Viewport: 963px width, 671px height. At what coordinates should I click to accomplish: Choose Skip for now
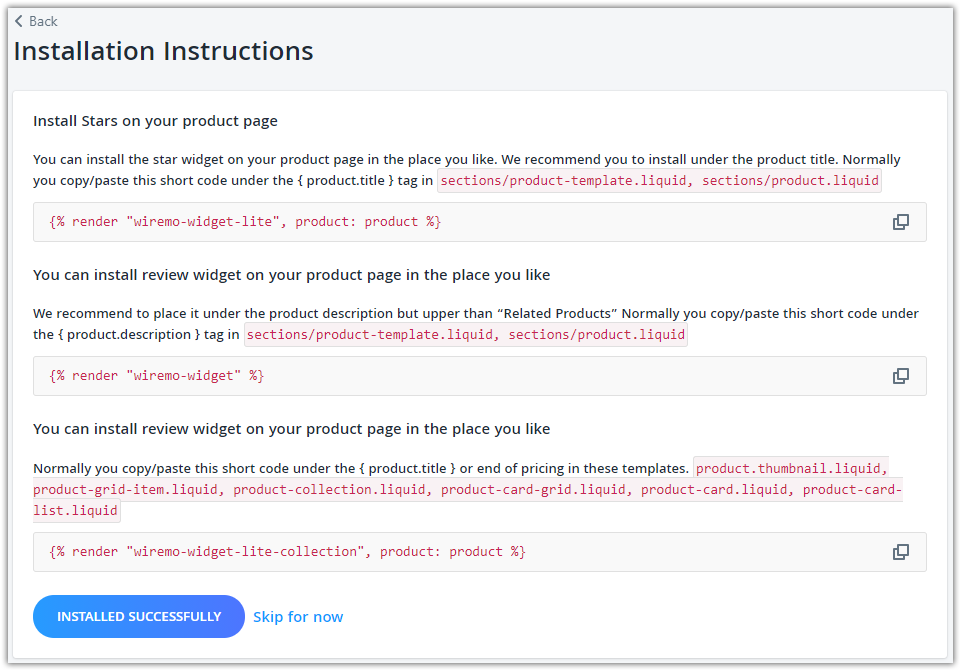tap(298, 617)
